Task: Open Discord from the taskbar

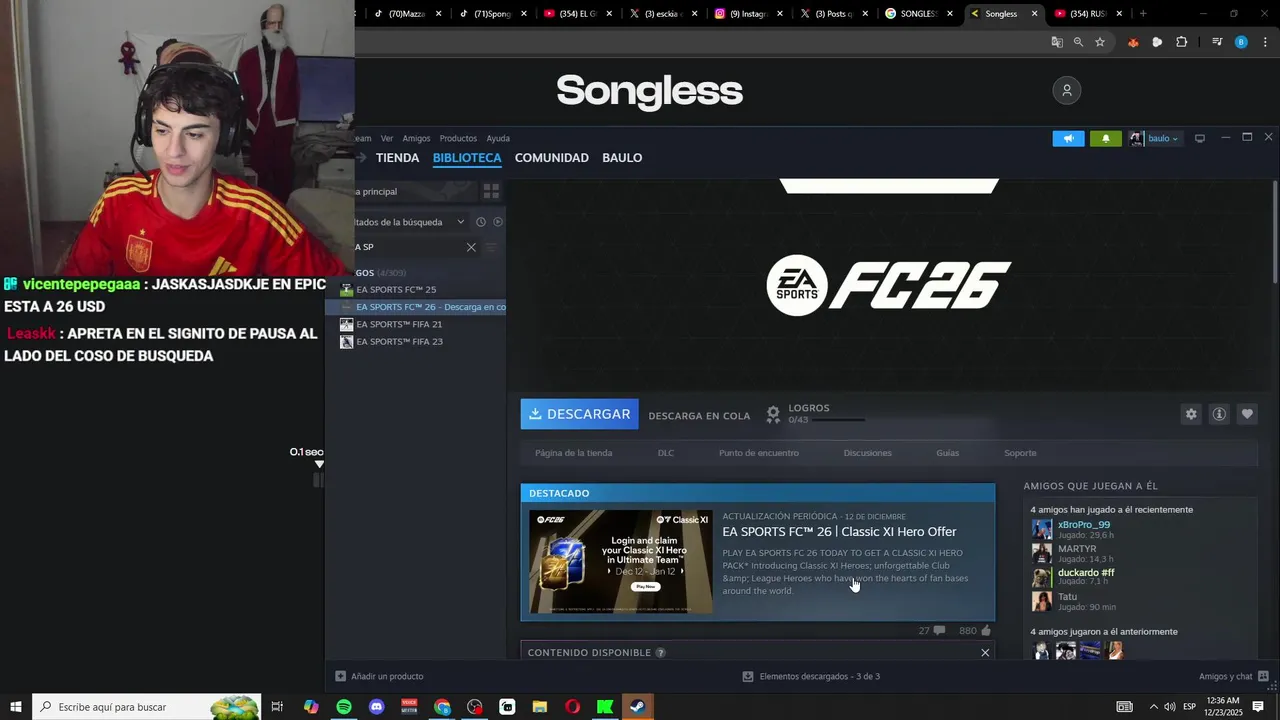Action: (x=376, y=707)
